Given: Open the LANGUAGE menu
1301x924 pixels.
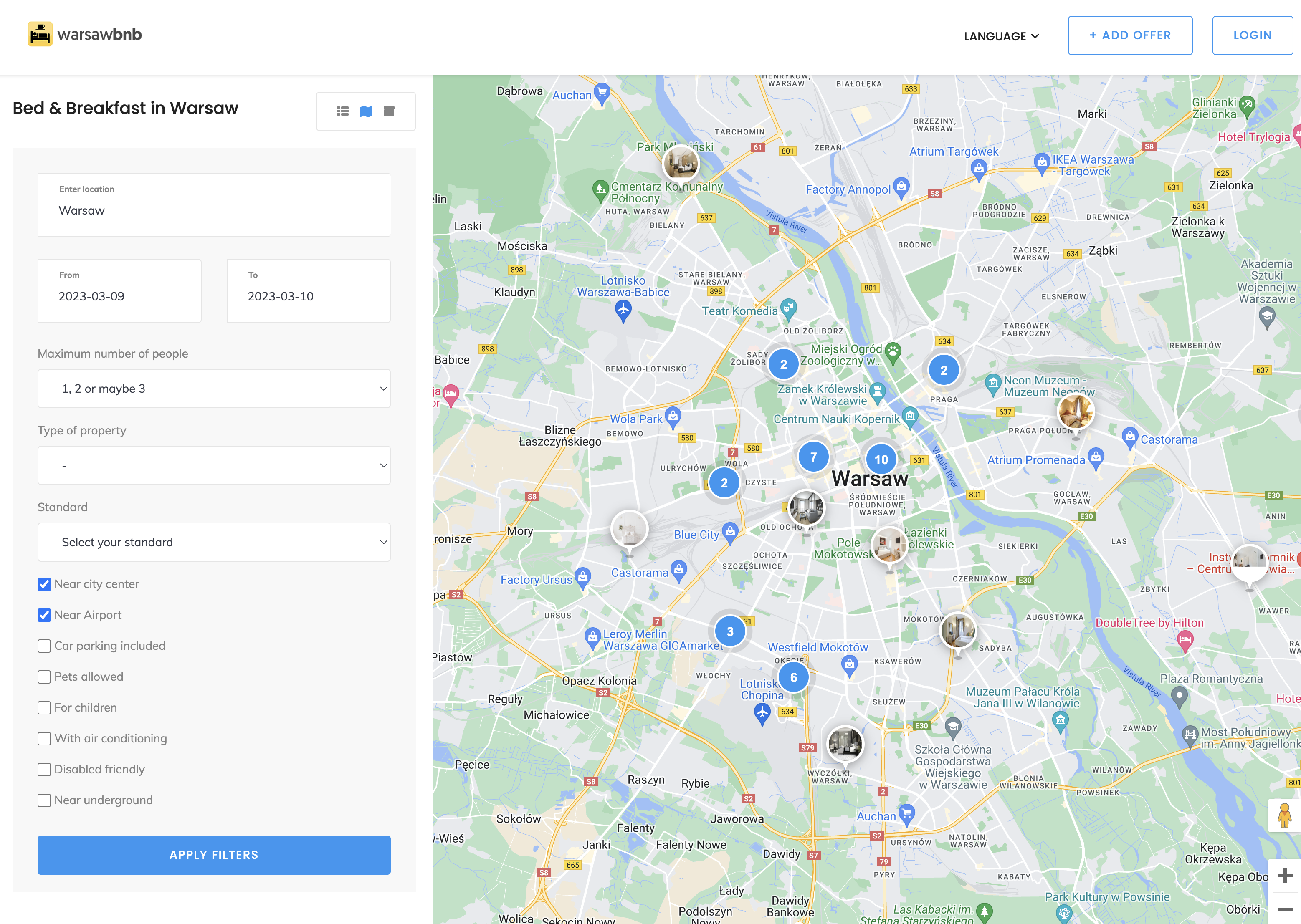Looking at the screenshot, I should click(1001, 36).
